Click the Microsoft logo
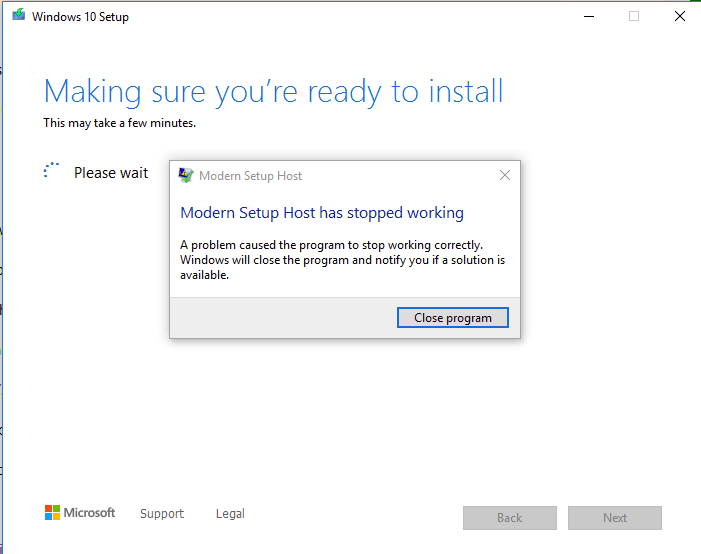Screen dimensions: 701x554 point(80,513)
